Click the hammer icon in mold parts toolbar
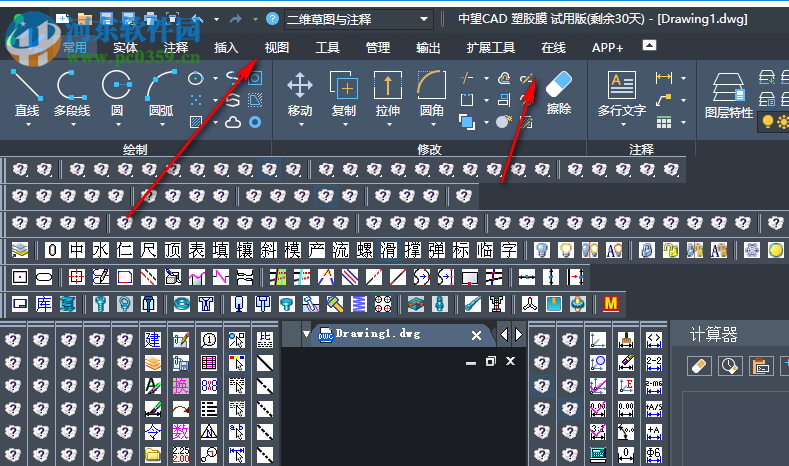 [x=335, y=304]
